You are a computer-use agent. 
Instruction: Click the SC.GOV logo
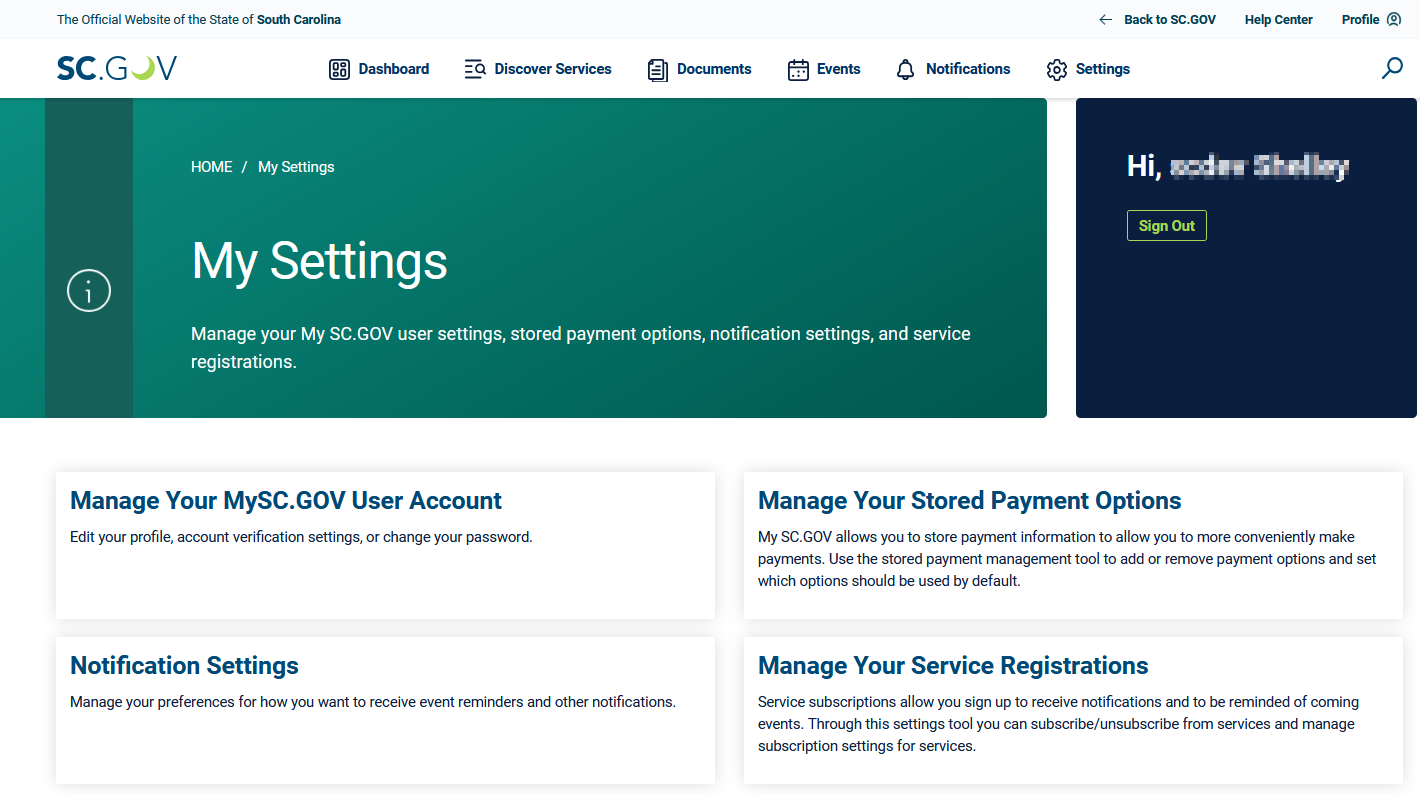coord(117,68)
